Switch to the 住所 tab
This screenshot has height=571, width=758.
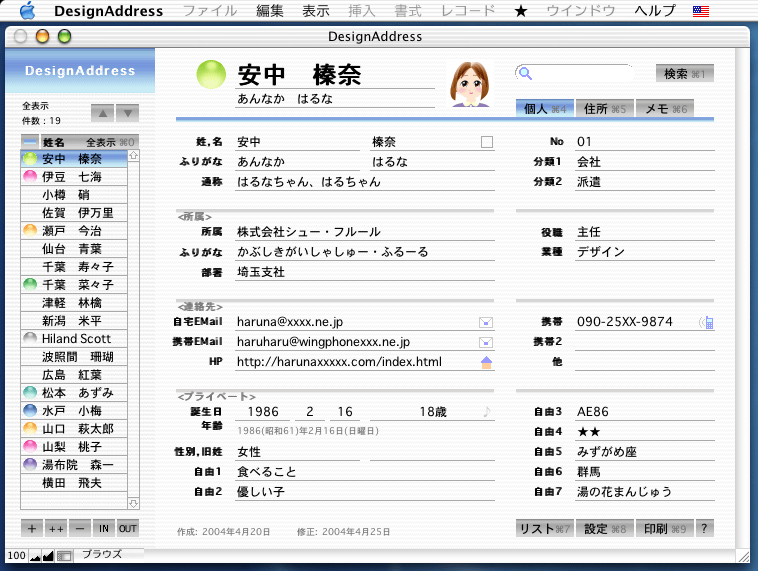pos(604,109)
